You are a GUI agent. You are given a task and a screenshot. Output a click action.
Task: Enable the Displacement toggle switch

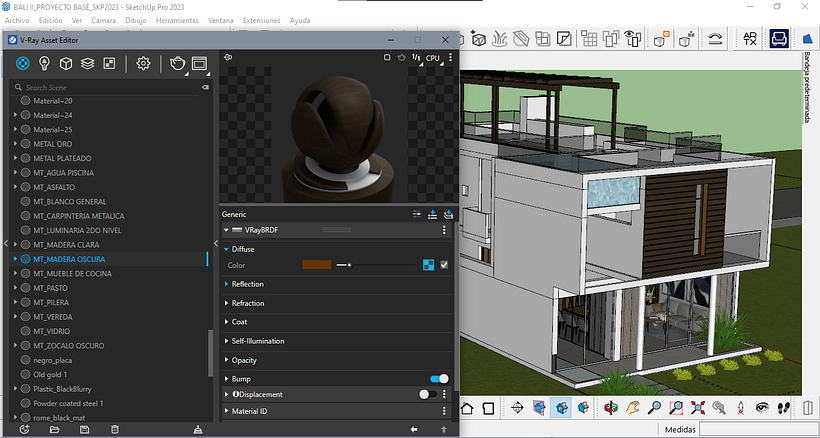point(428,395)
